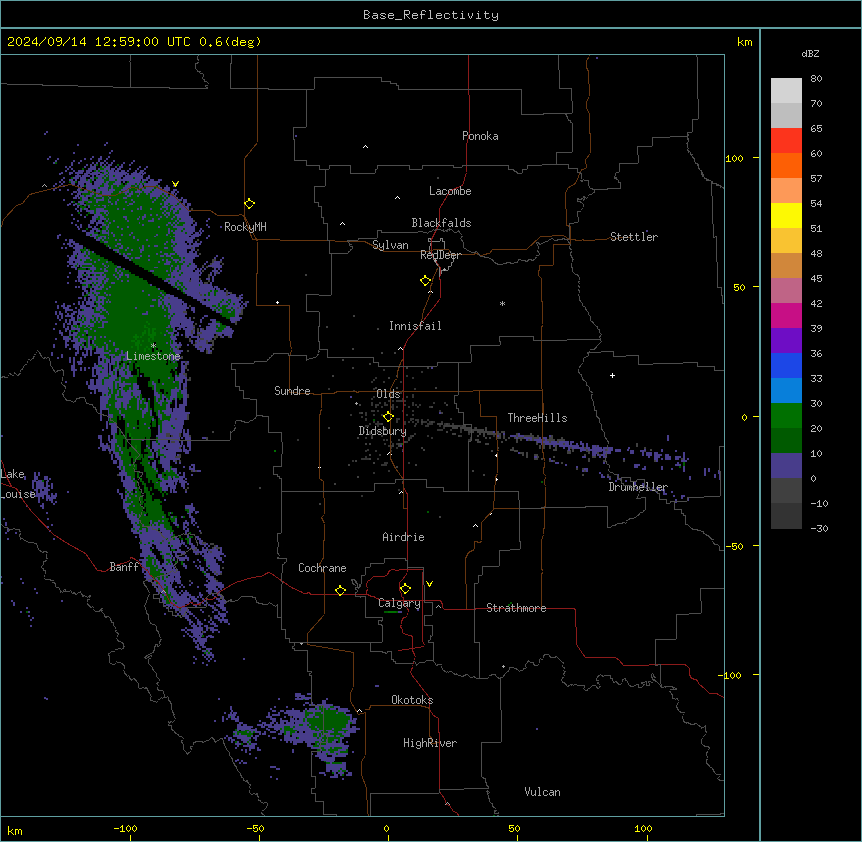This screenshot has height=842, width=862.
Task: Click the ThreeHills label
Action: click(537, 418)
